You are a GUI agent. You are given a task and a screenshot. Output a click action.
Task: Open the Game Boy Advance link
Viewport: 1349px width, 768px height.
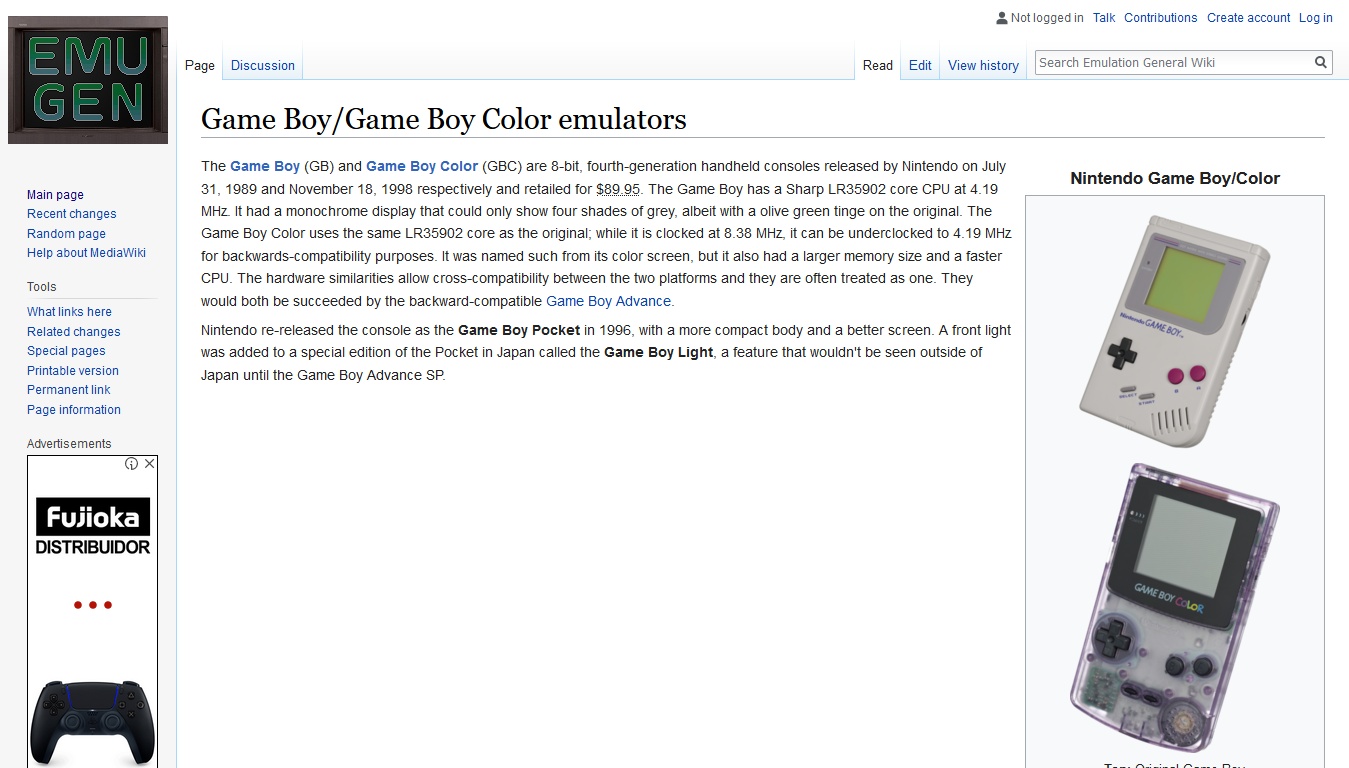tap(608, 301)
